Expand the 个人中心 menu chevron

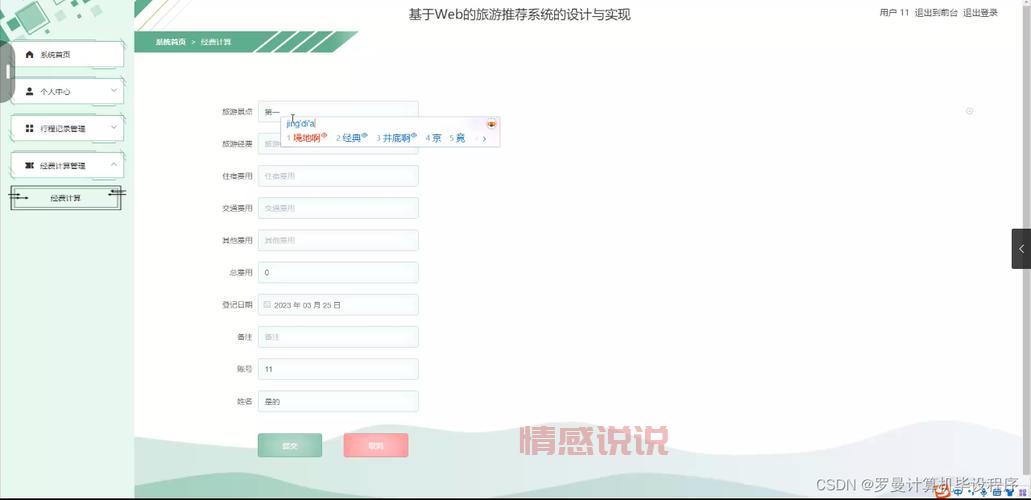coord(114,90)
